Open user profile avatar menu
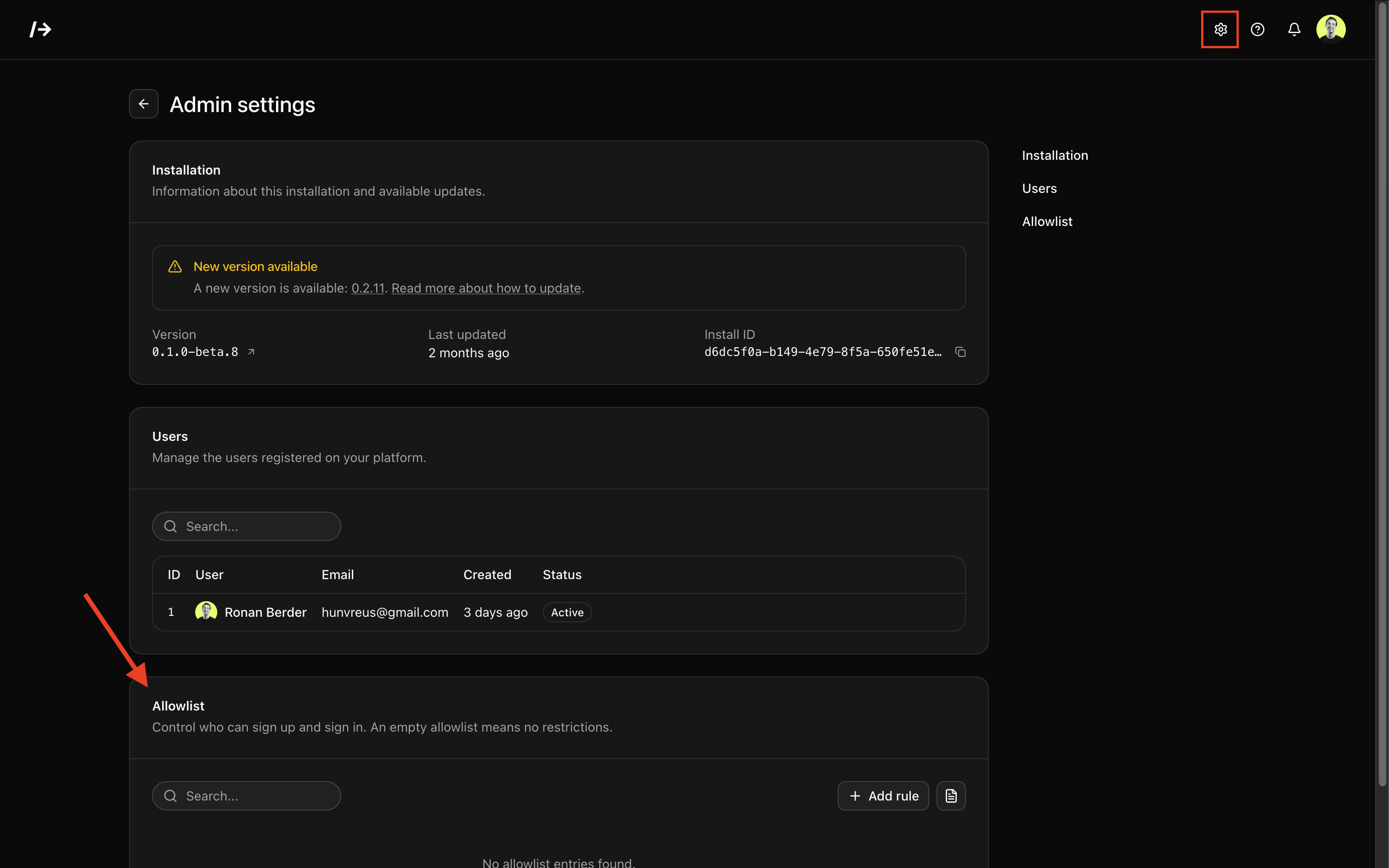1389x868 pixels. (x=1331, y=28)
